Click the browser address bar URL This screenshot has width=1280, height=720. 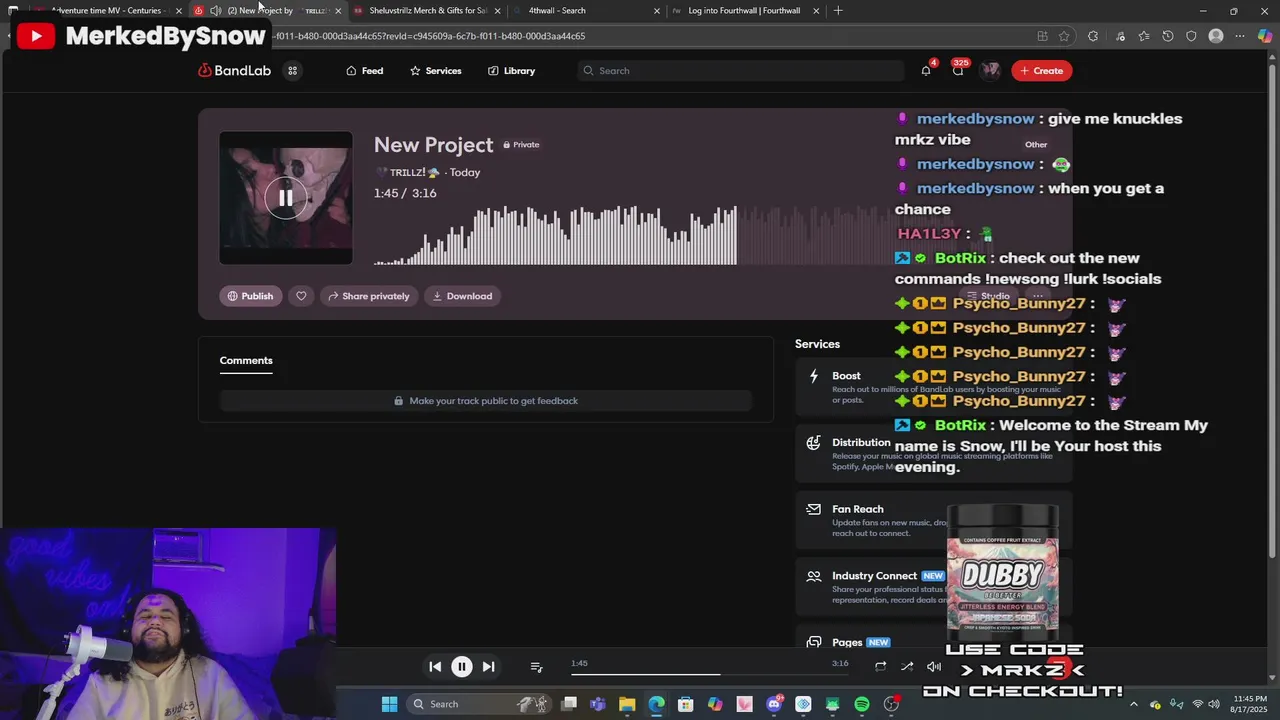click(x=430, y=36)
